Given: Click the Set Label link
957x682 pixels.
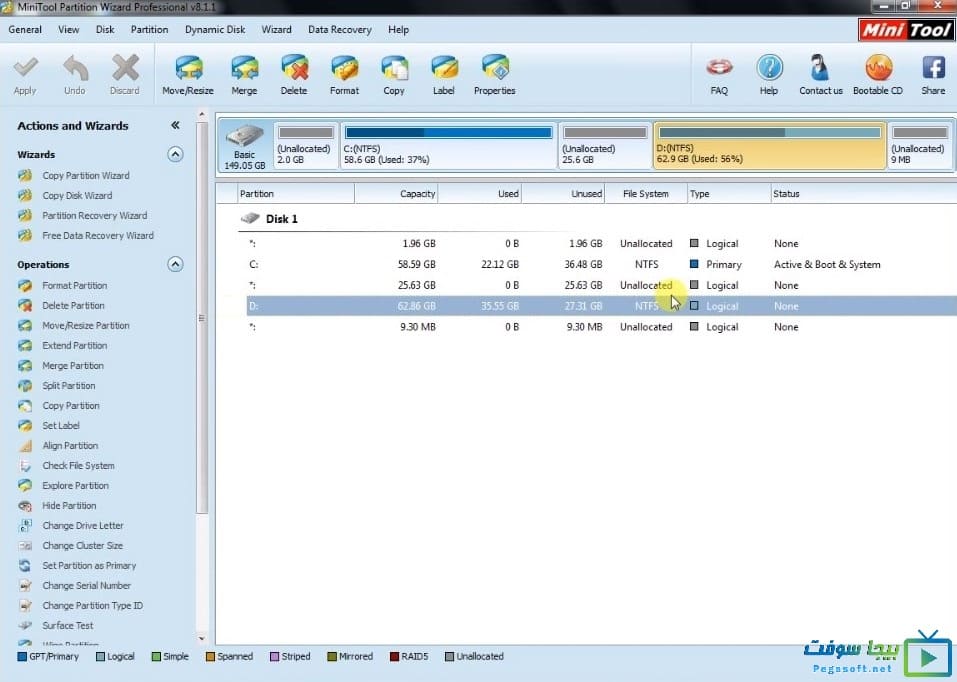Looking at the screenshot, I should click(61, 426).
